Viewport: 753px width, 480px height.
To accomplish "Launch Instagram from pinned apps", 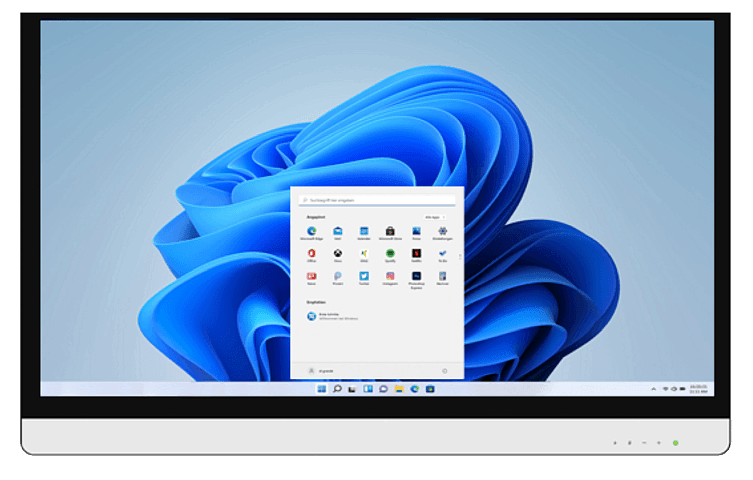I will (390, 278).
